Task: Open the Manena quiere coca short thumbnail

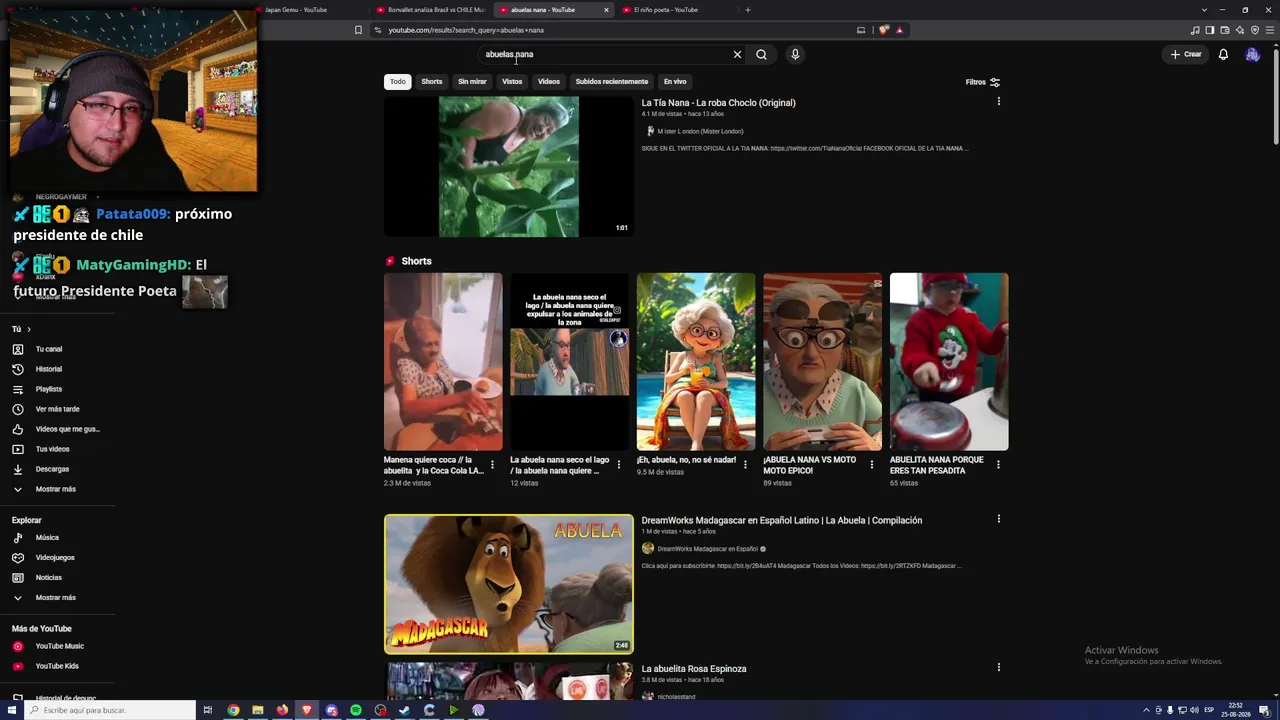Action: (x=443, y=362)
